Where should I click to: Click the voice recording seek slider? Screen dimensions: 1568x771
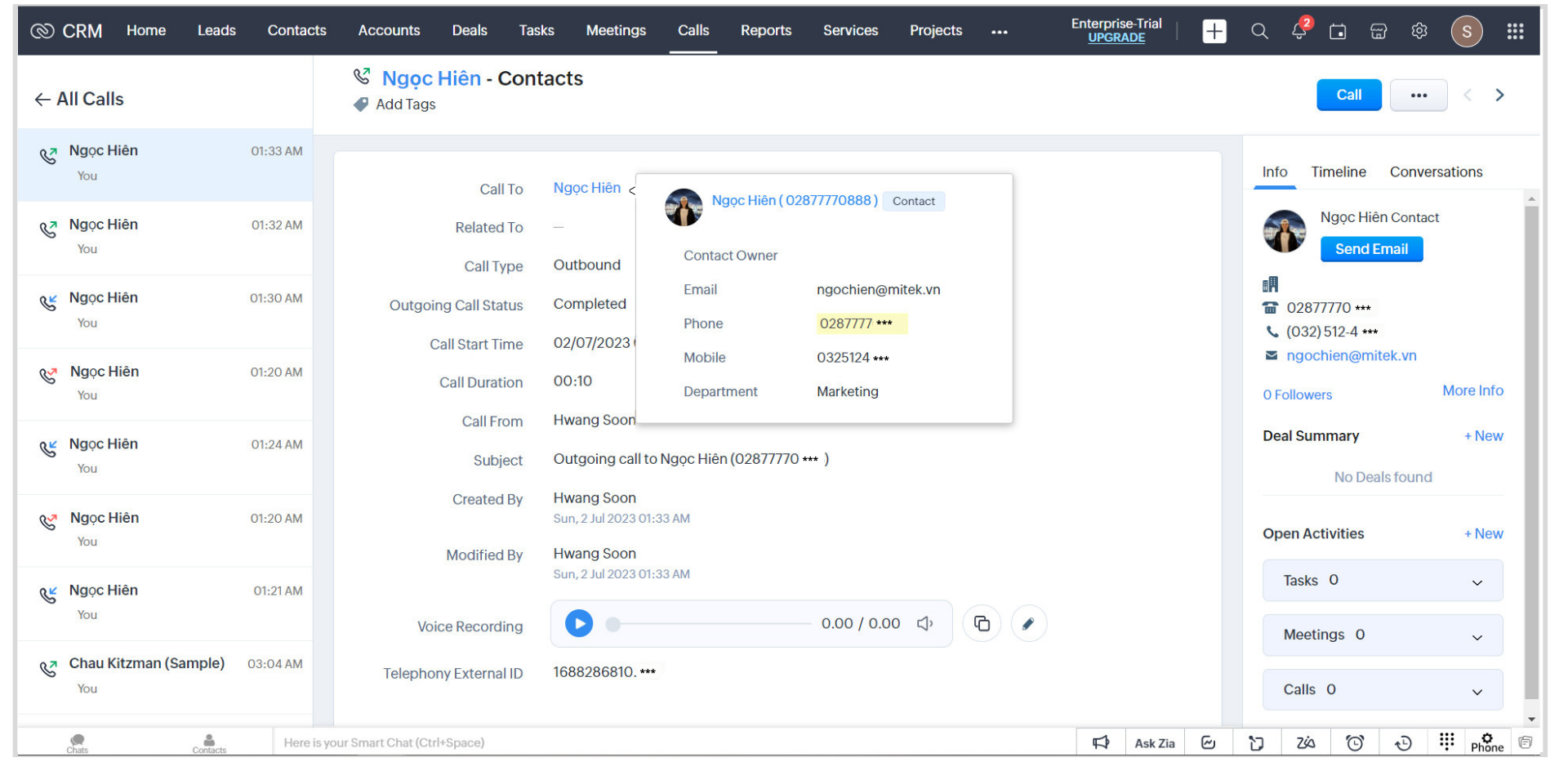pyautogui.click(x=710, y=624)
